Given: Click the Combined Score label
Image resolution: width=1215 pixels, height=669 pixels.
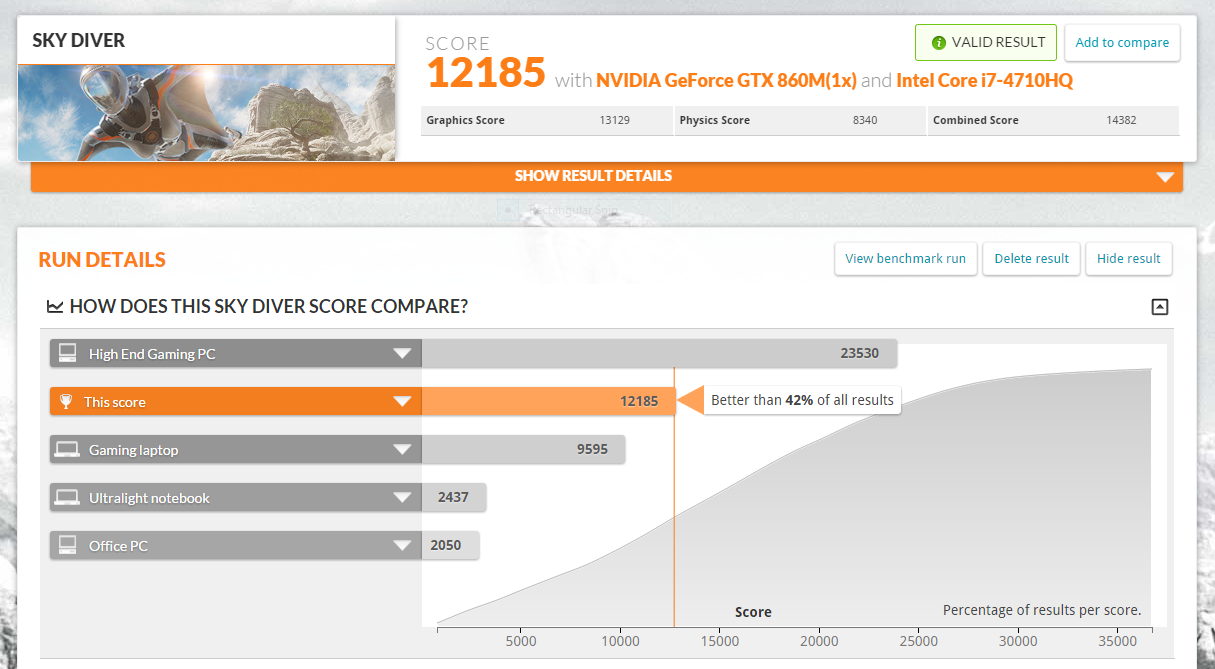Looking at the screenshot, I should (x=975, y=120).
